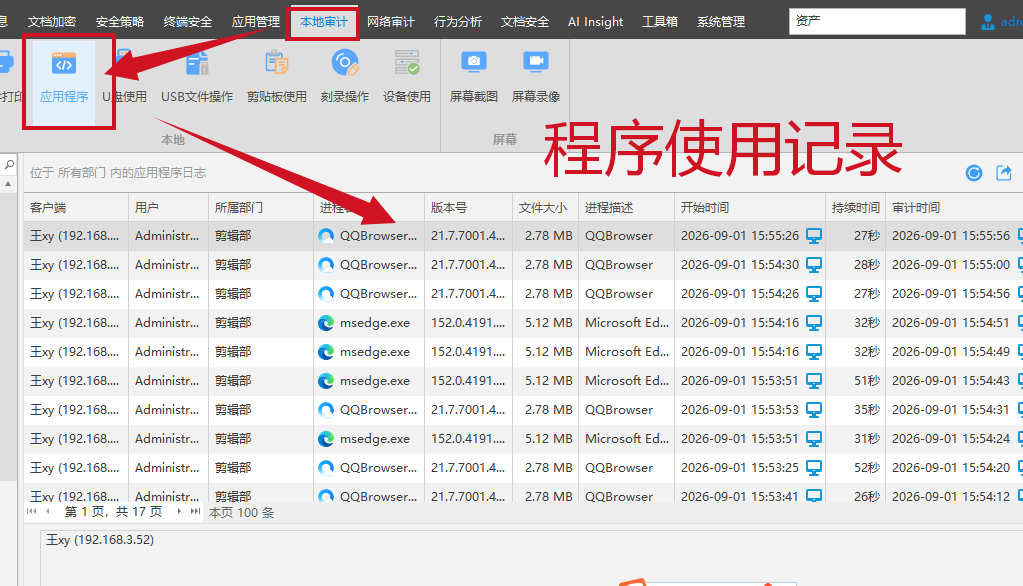Go to next page of log
This screenshot has width=1023, height=586.
pyautogui.click(x=179, y=512)
